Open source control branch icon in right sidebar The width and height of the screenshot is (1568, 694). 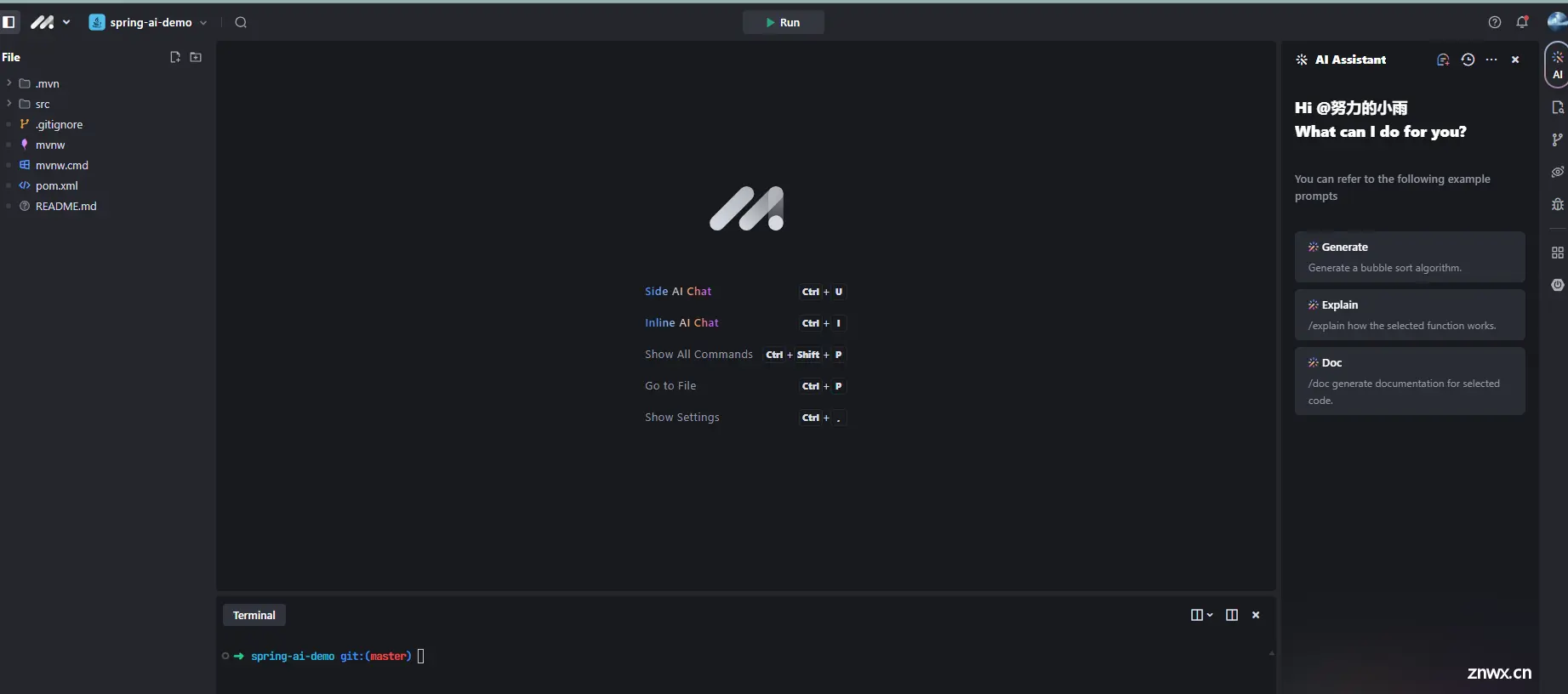[x=1557, y=139]
